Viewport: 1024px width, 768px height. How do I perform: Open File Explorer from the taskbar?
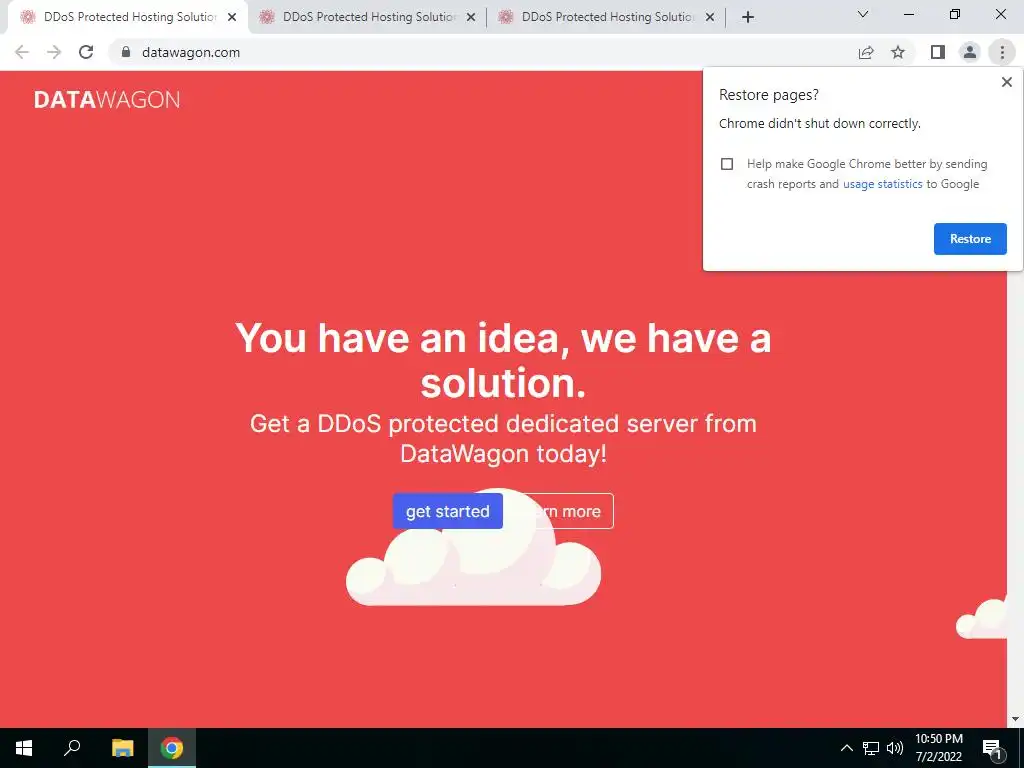pos(122,748)
